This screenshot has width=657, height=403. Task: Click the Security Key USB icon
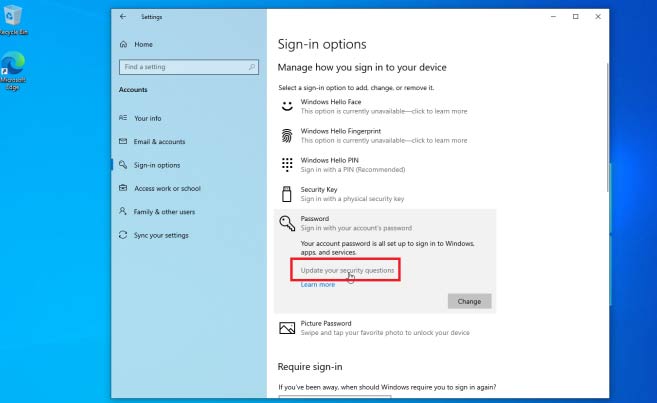tap(287, 194)
